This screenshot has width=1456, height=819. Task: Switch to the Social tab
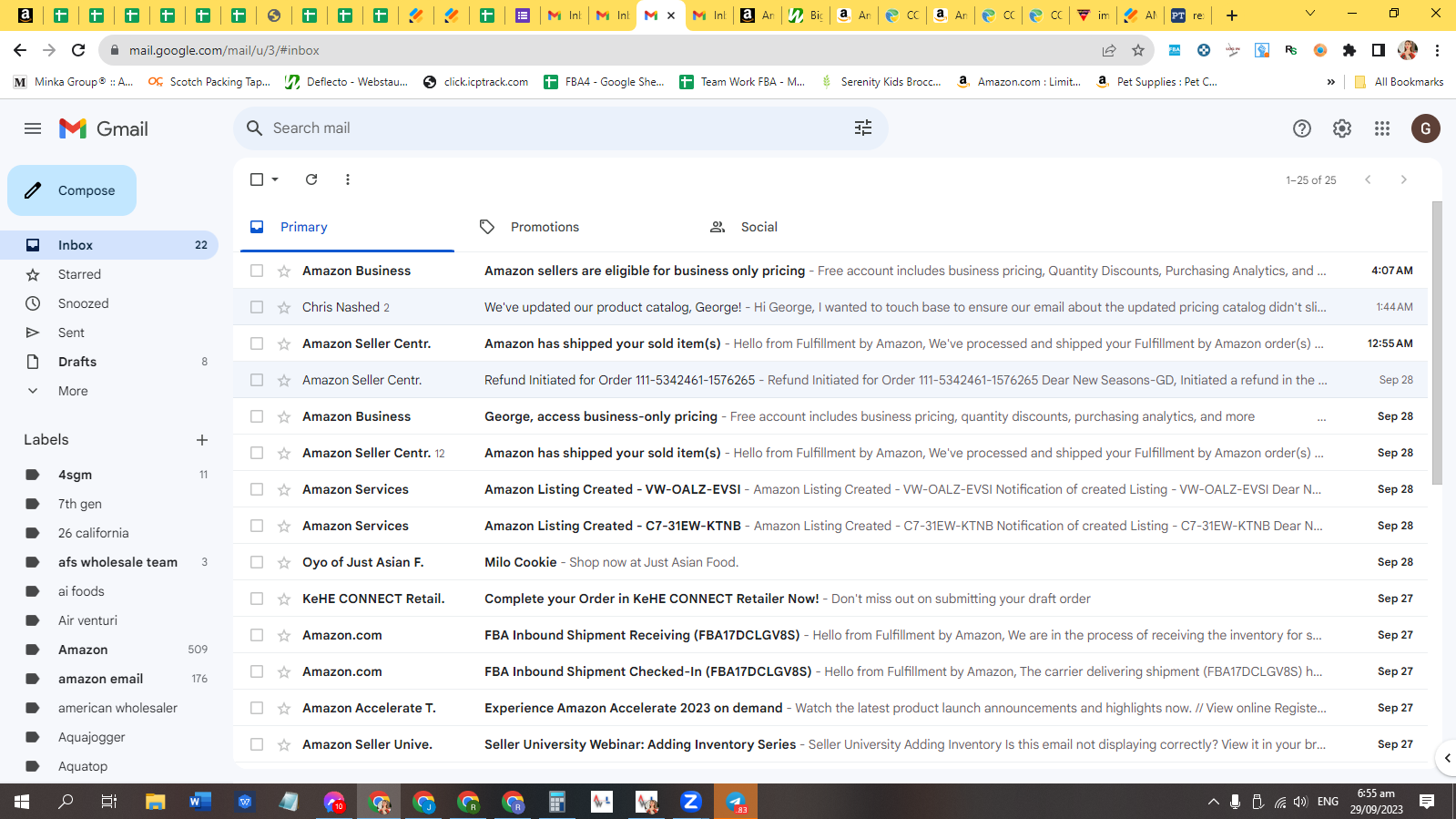click(807, 227)
